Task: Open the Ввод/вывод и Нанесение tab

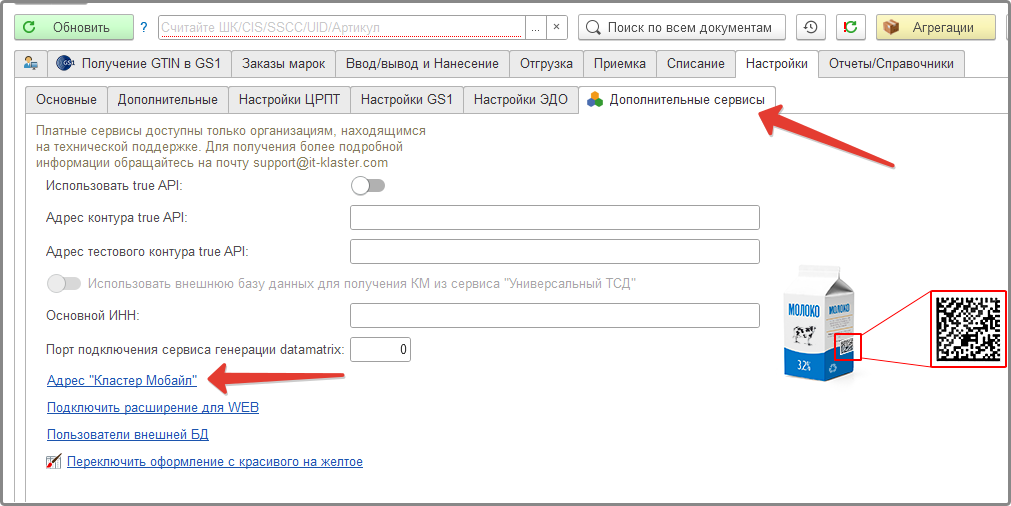Action: coord(422,64)
